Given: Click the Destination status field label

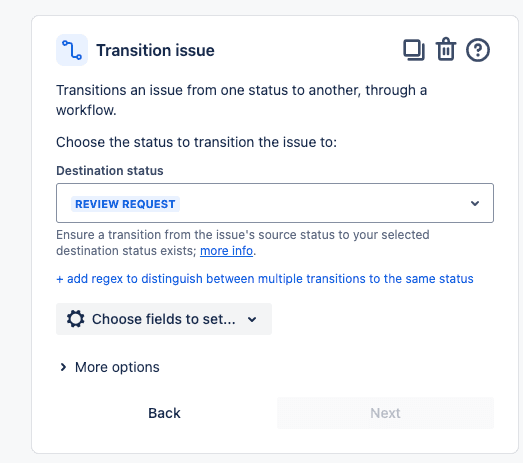Looking at the screenshot, I should point(110,170).
